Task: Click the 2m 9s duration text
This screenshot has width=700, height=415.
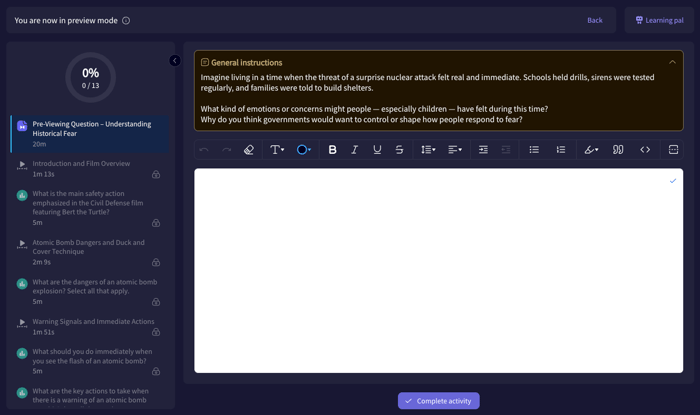Action: (42, 262)
